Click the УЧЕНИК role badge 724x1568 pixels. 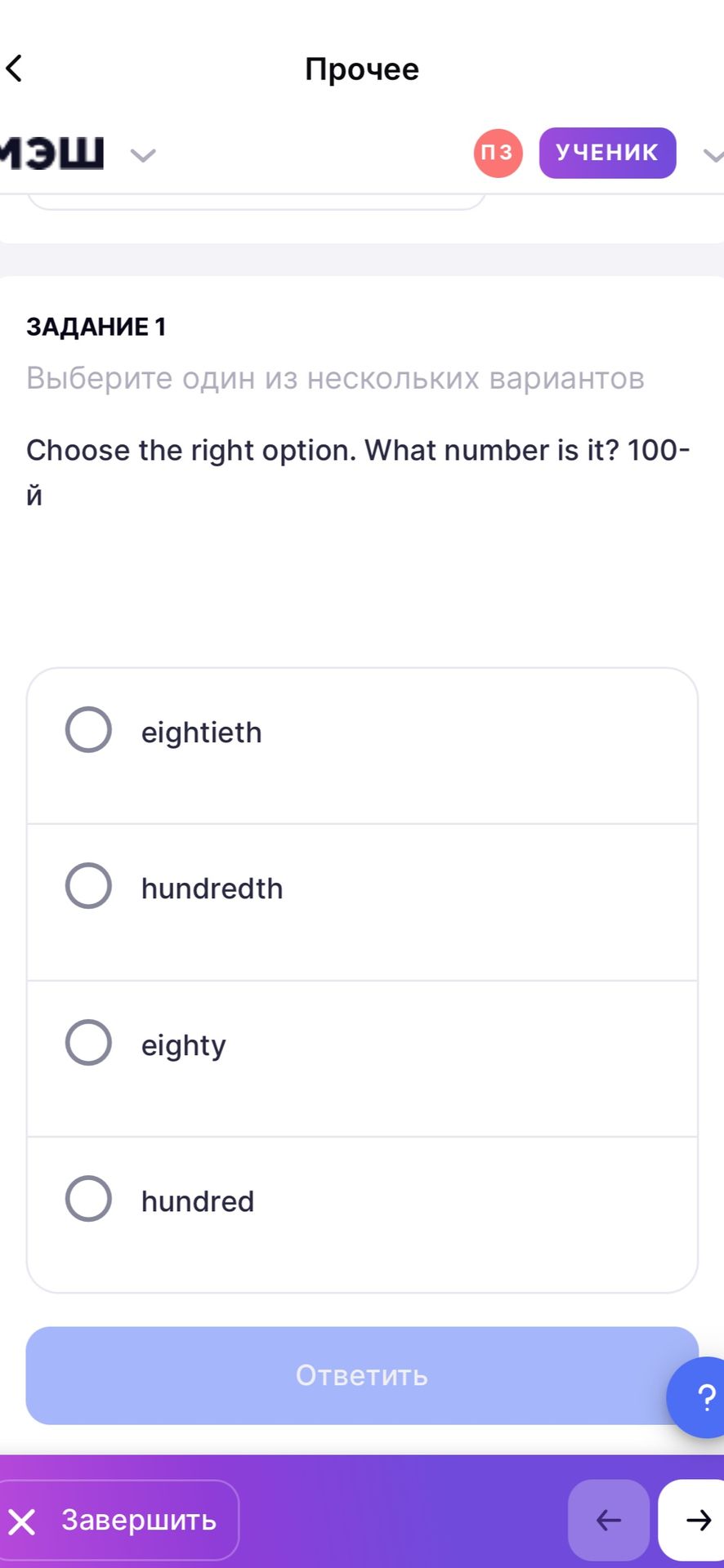[x=607, y=153]
